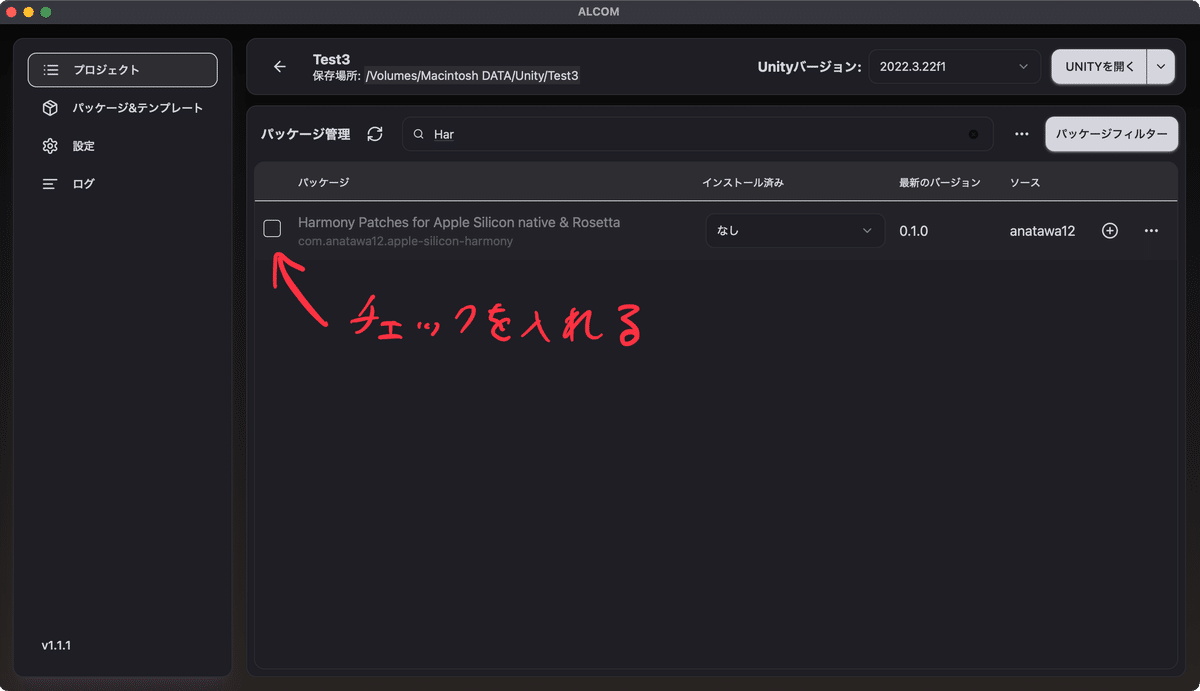Clear the search field with the x icon
Image resolution: width=1200 pixels, height=691 pixels.
[x=971, y=133]
